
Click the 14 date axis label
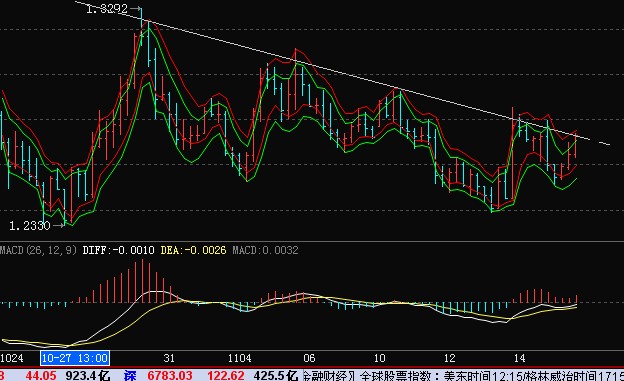[x=520, y=358]
